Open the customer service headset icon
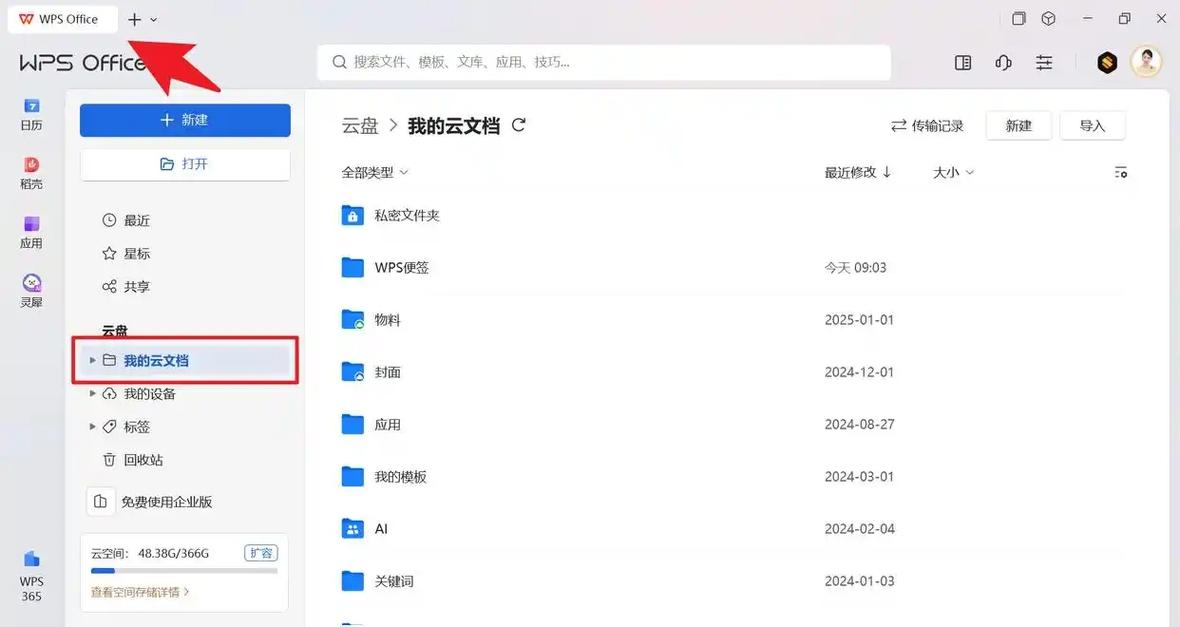Viewport: 1180px width, 627px height. 1003,62
